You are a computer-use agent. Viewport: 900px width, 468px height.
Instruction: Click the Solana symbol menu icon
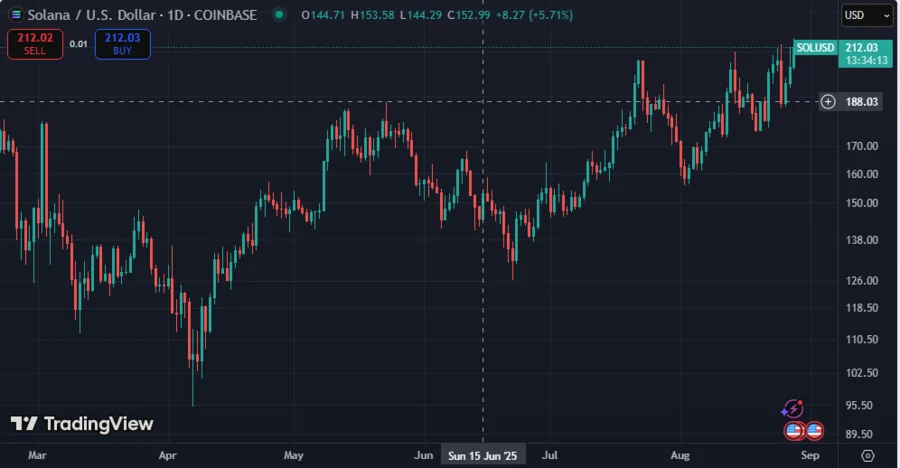(16, 15)
